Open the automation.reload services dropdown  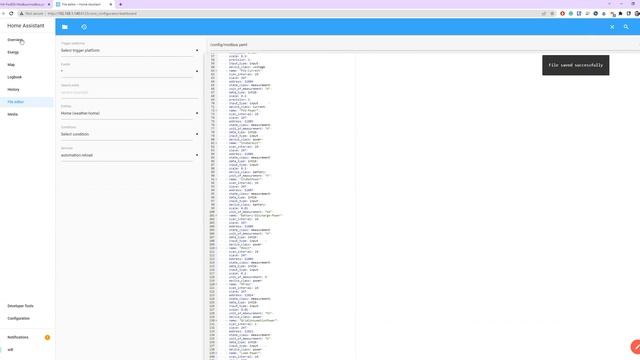(130, 156)
